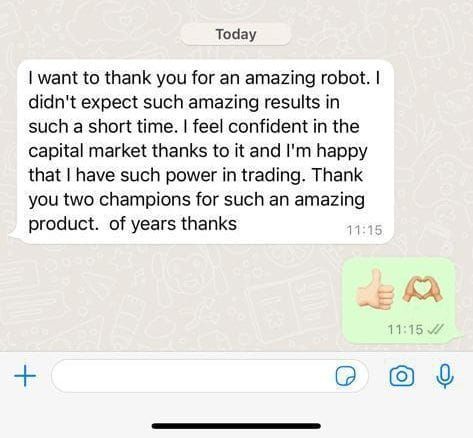Click the word 'product.' in last line

(x=63, y=224)
